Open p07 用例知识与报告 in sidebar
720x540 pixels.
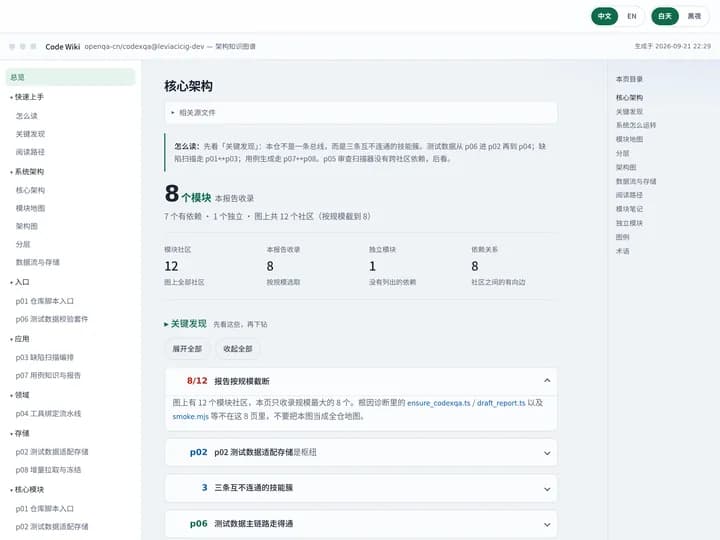48,375
